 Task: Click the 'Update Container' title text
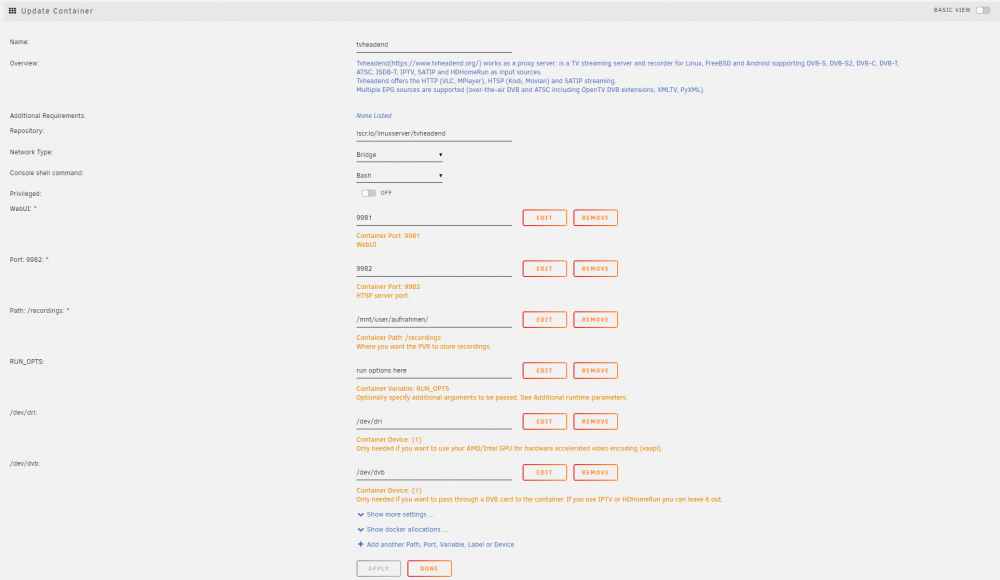tap(57, 11)
